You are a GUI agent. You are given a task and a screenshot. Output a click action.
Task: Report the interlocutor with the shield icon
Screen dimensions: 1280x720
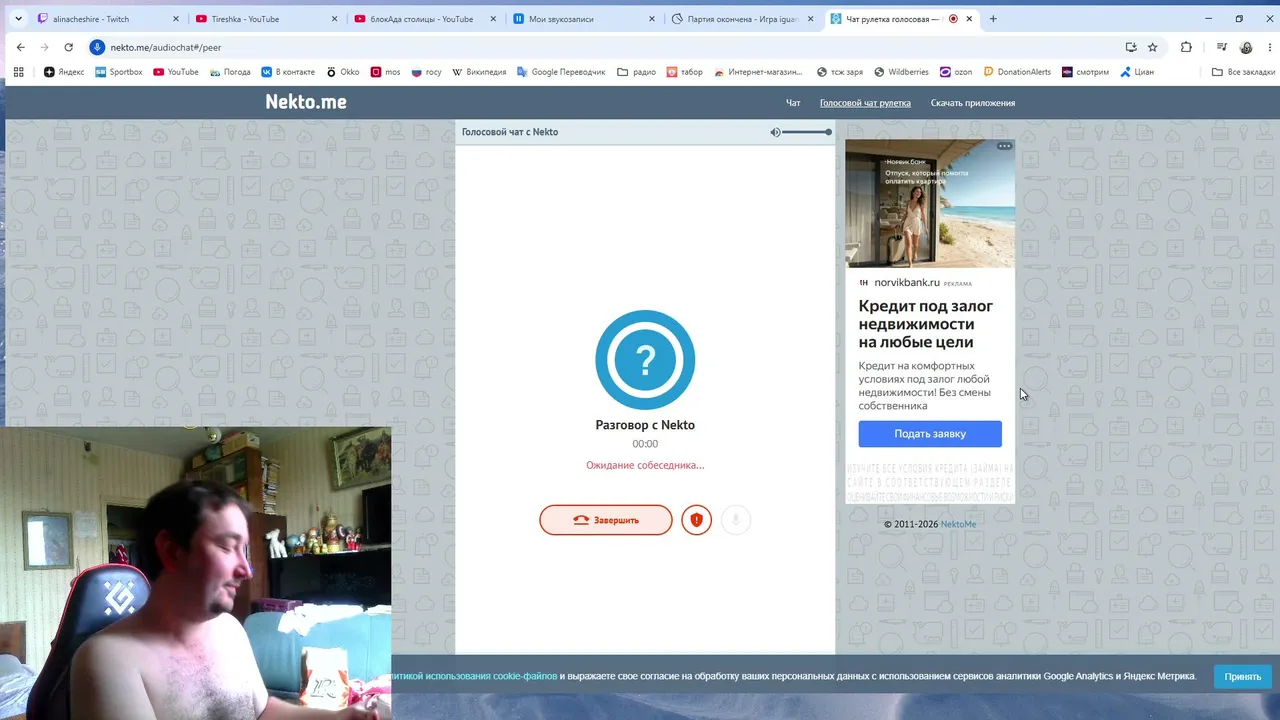coord(697,520)
